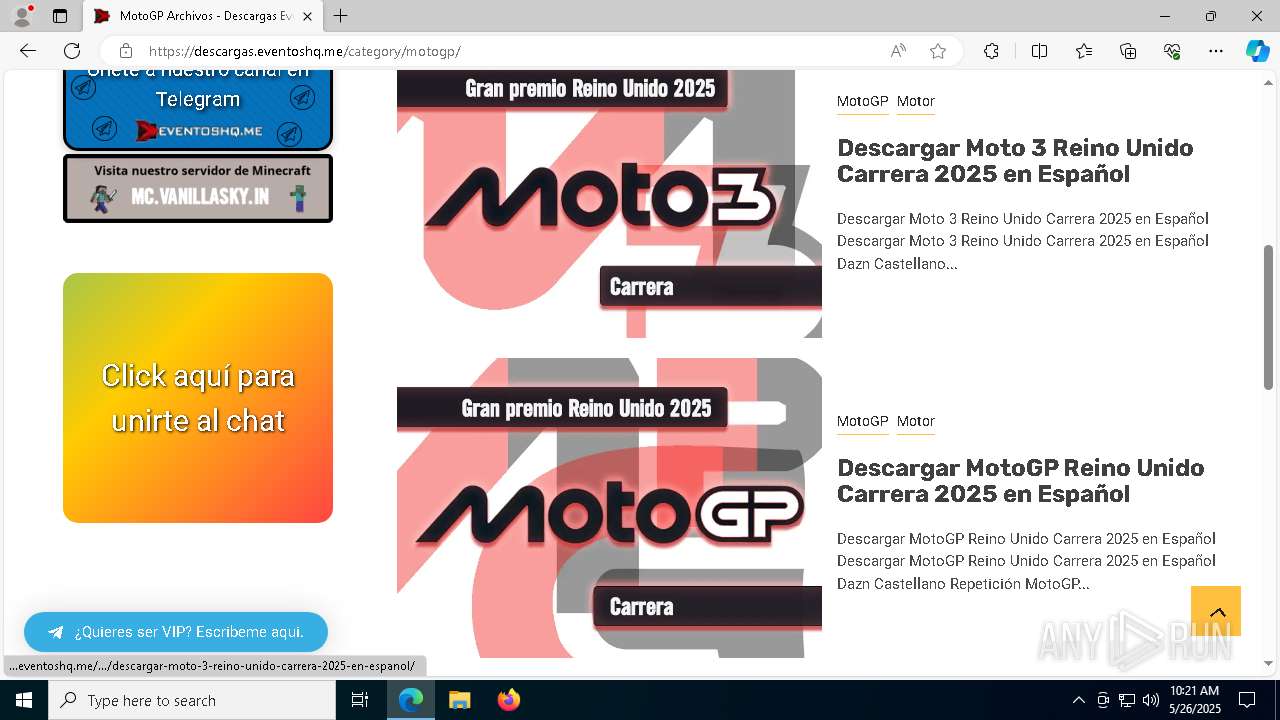The height and width of the screenshot is (720, 1280).
Task: Open Firefox from taskbar
Action: click(508, 700)
